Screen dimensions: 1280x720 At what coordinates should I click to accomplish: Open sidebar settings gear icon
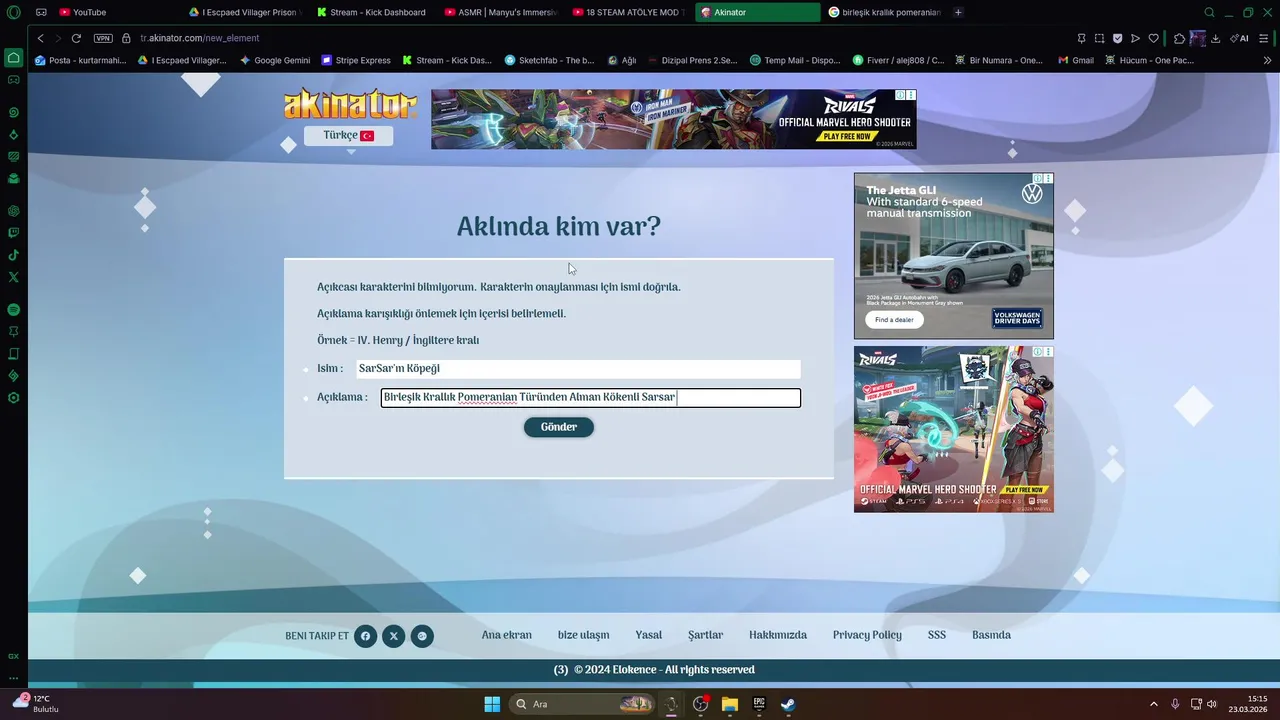pyautogui.click(x=13, y=398)
